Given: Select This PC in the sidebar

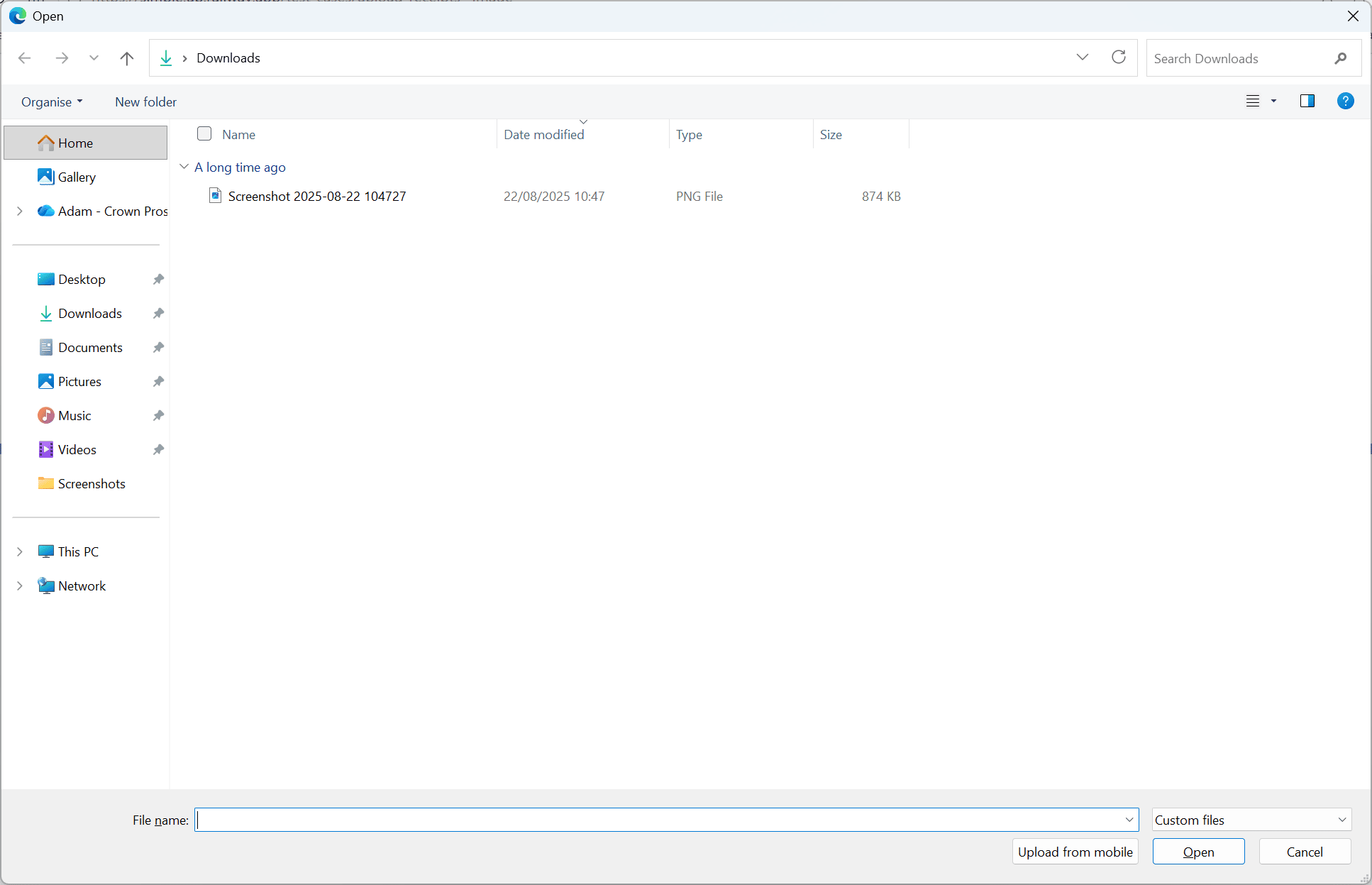Looking at the screenshot, I should 78,551.
